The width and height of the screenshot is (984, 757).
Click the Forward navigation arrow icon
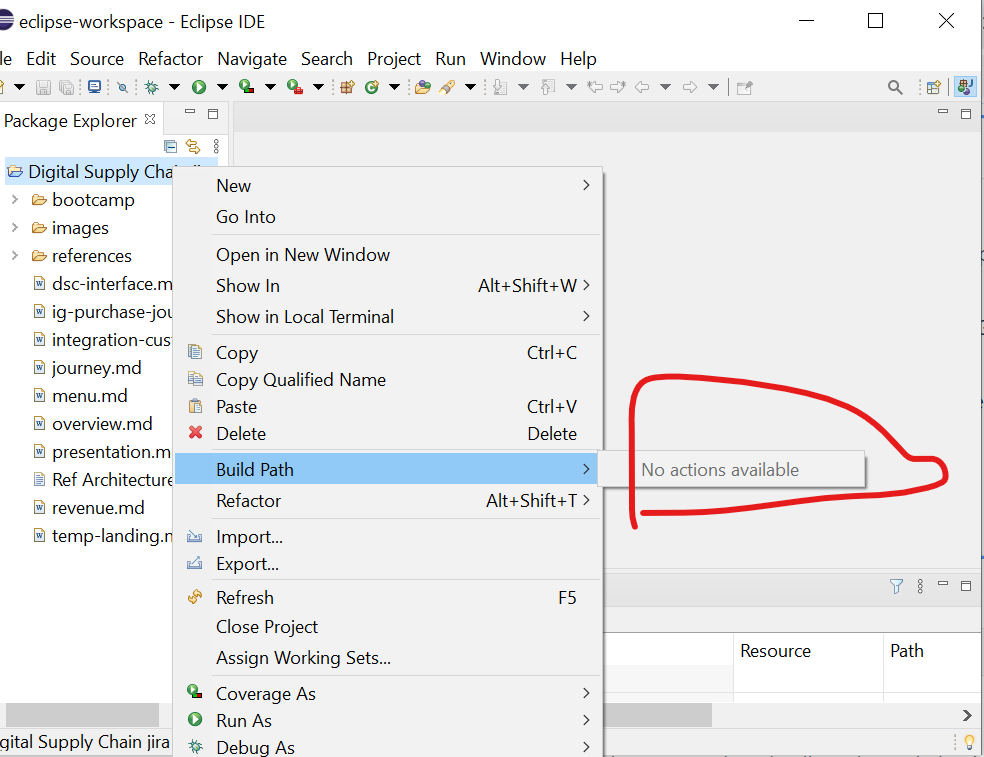690,87
